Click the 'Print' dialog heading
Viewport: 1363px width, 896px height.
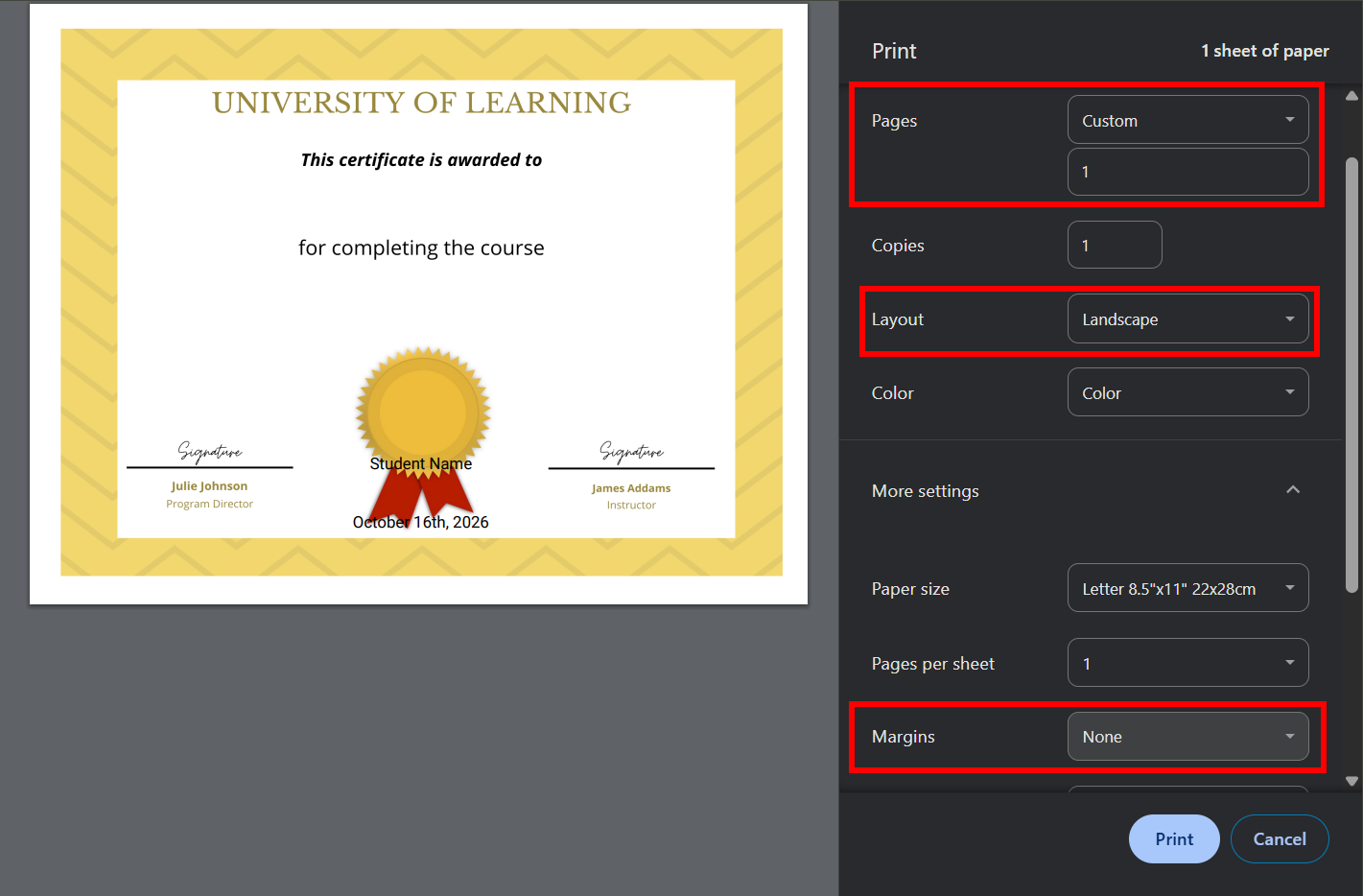[x=894, y=51]
